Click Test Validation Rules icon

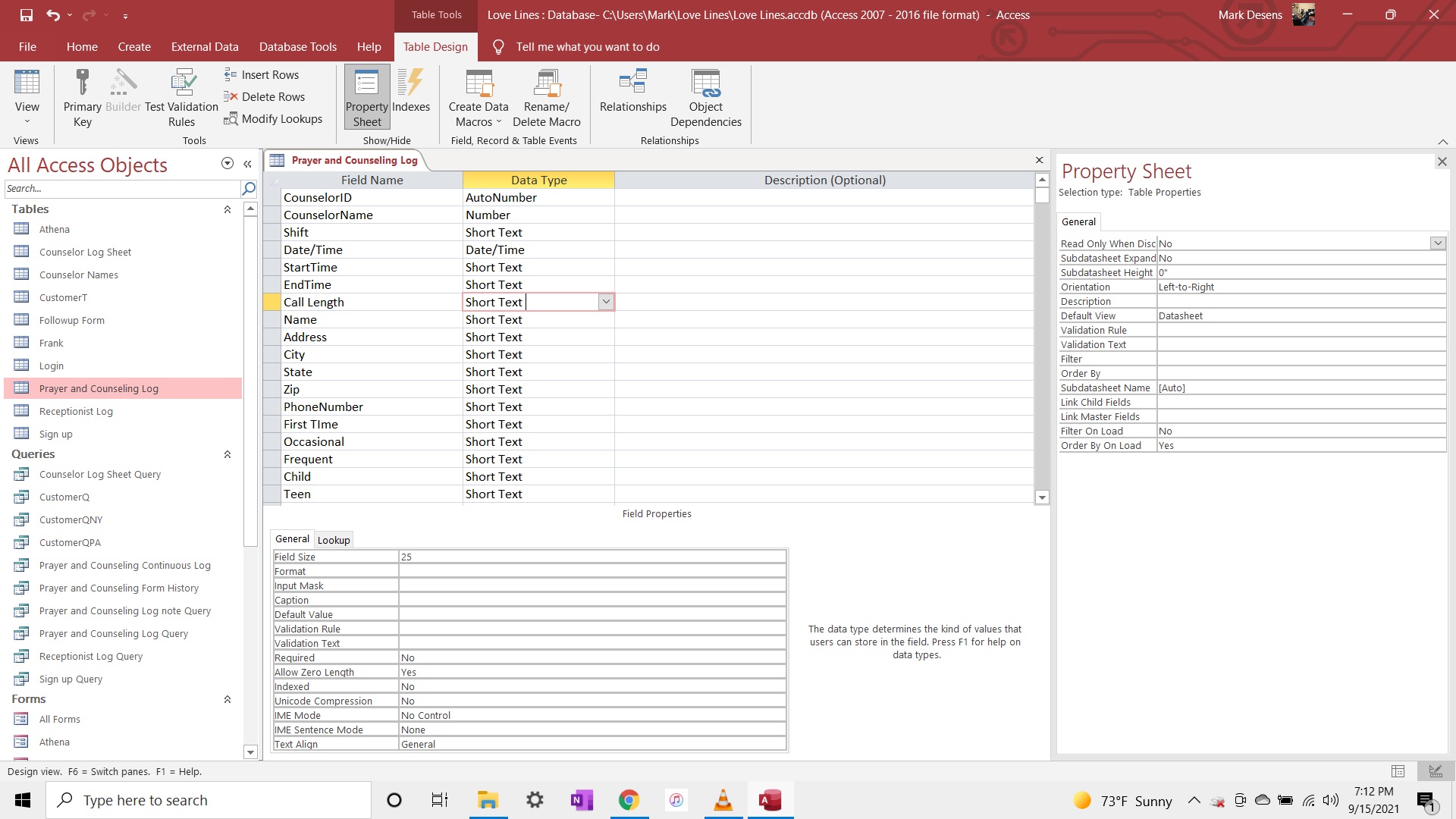(182, 83)
